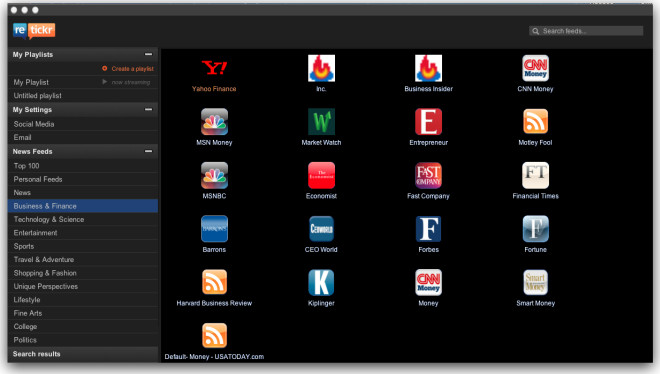The image size is (660, 374).
Task: Collapse the My Settings section
Action: pyautogui.click(x=148, y=109)
